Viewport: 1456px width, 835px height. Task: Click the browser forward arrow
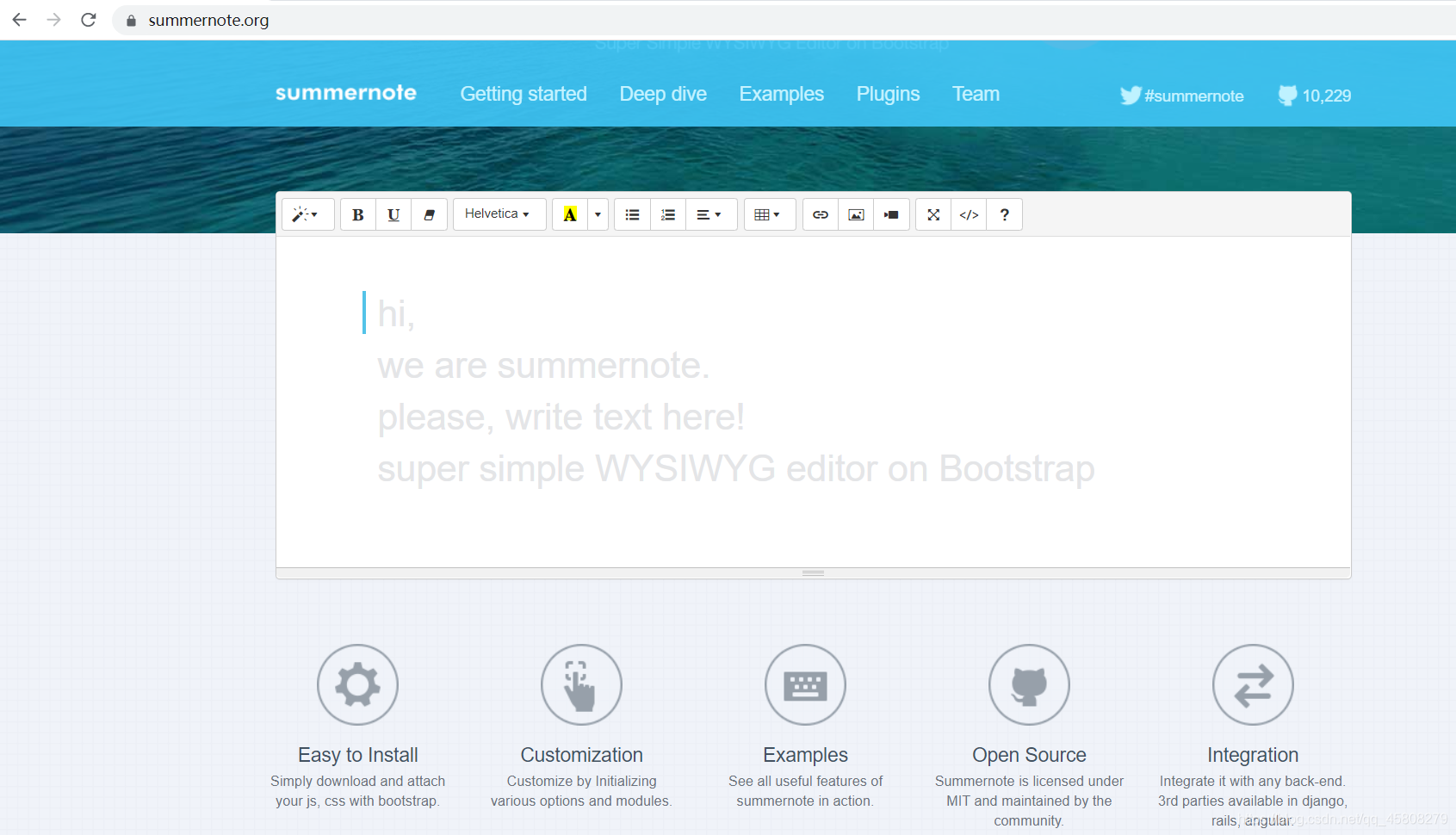tap(53, 20)
